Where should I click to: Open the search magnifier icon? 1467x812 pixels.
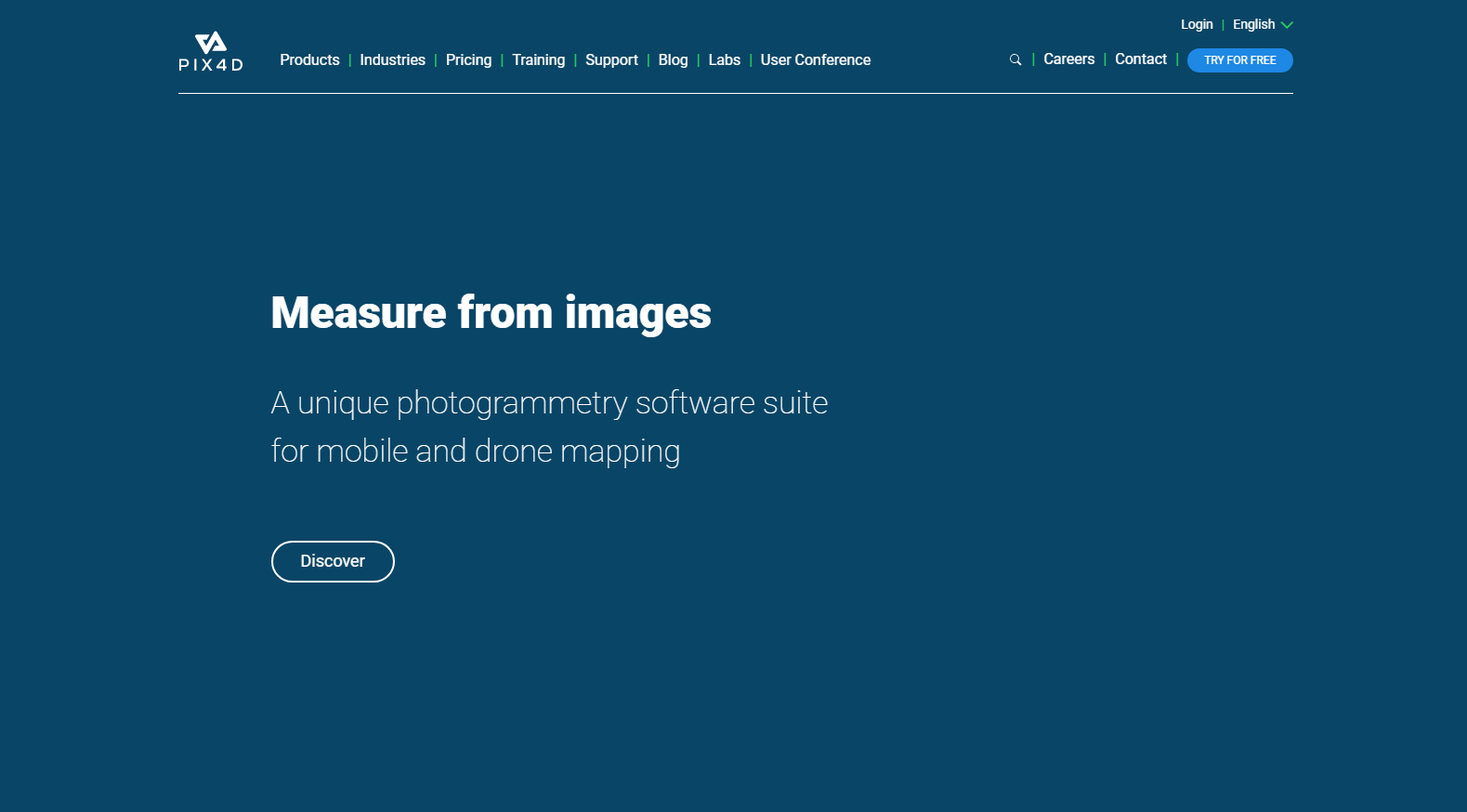tap(1015, 59)
